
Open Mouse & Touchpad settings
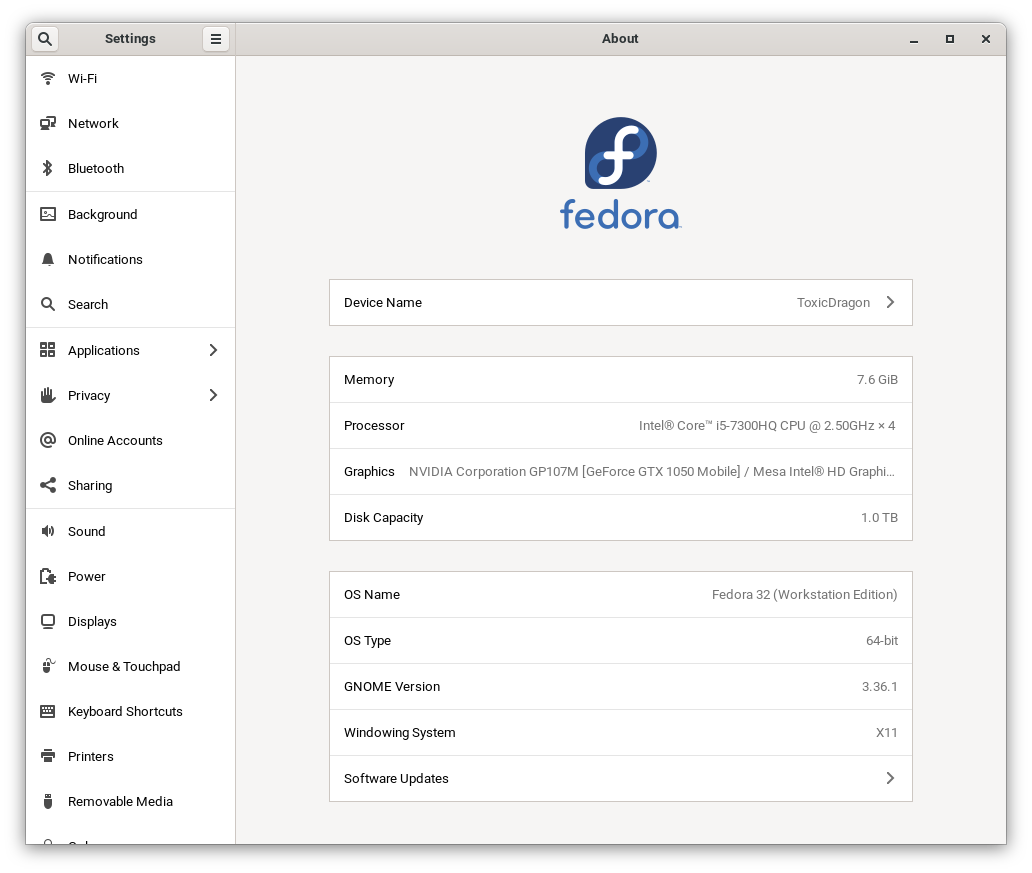point(124,666)
